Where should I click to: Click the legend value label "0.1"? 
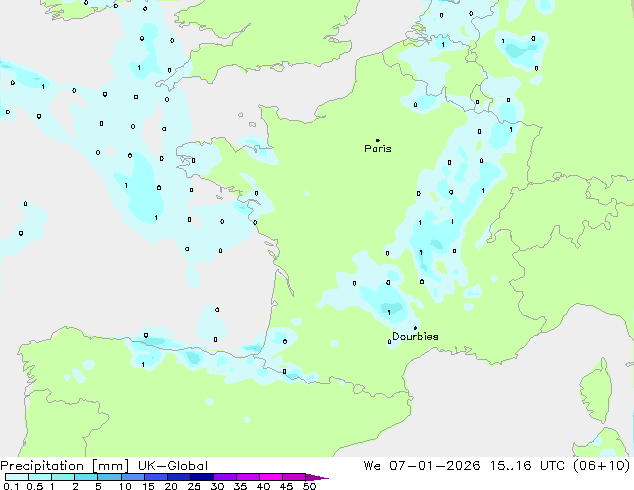(x=11, y=486)
